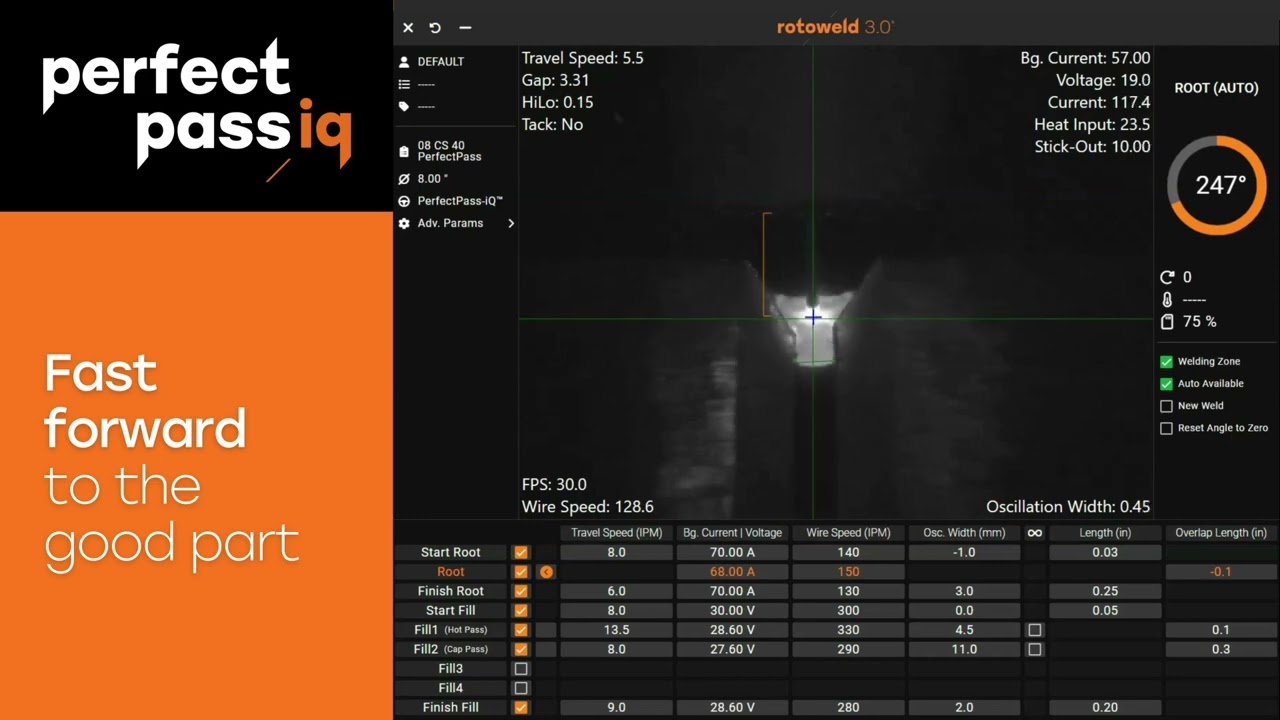Click the 247° circular angle gauge
Viewport: 1280px width, 720px height.
tap(1217, 185)
